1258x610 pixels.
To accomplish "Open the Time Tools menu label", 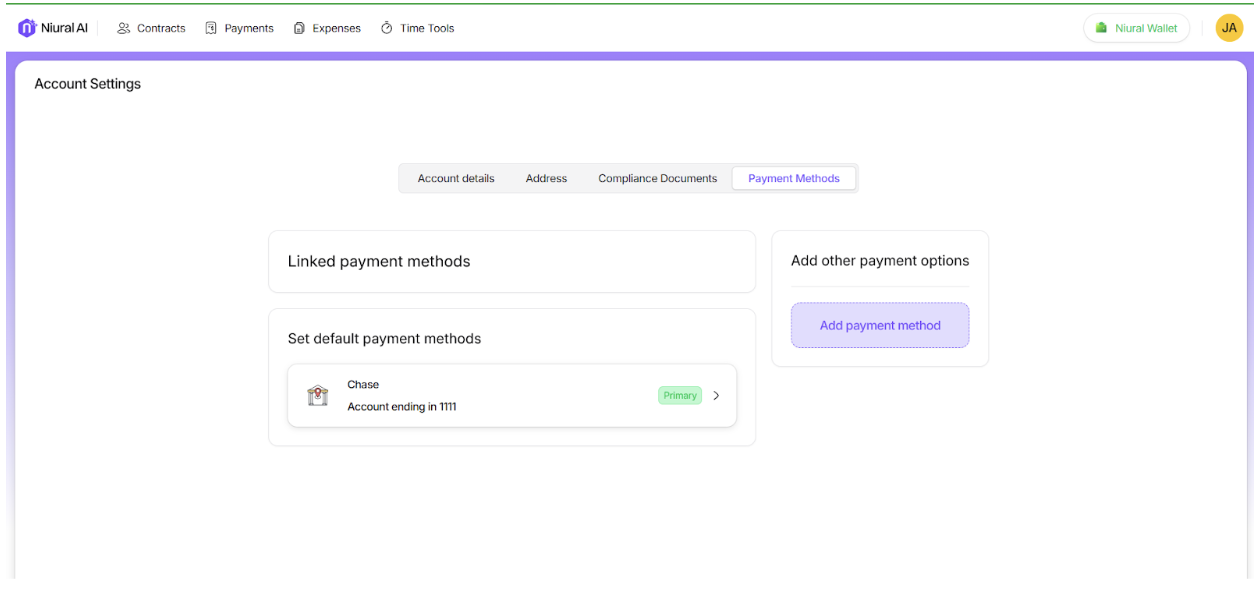I will pos(427,28).
